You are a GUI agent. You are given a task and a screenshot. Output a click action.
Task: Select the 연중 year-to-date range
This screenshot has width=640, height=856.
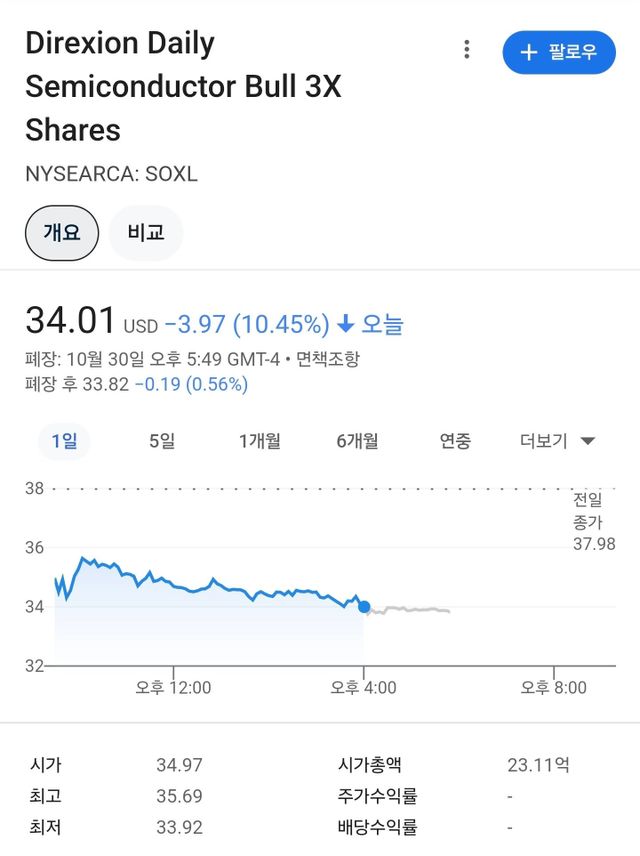point(455,441)
